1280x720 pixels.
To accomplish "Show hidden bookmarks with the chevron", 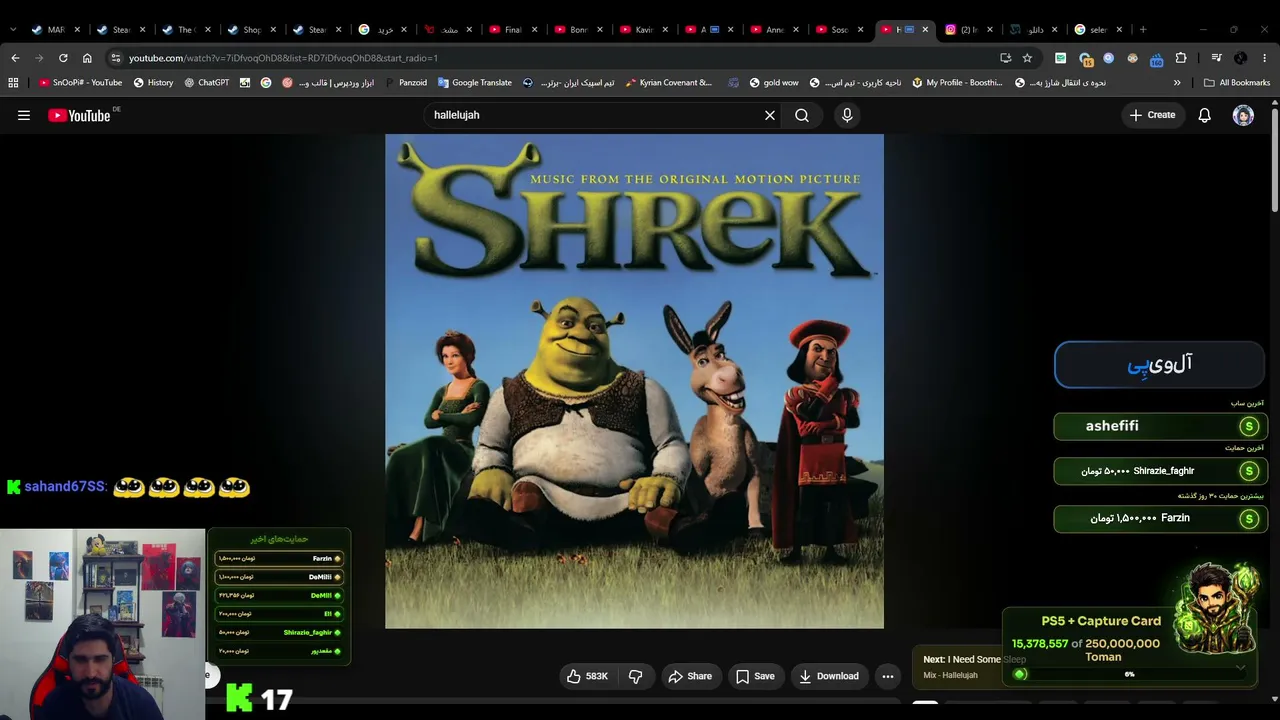I will (1177, 83).
